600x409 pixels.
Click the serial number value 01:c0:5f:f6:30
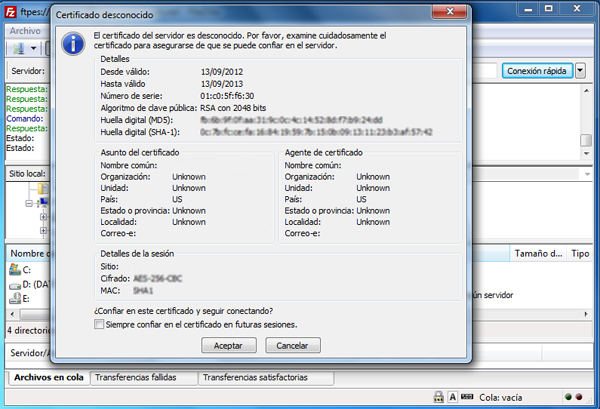[227, 96]
